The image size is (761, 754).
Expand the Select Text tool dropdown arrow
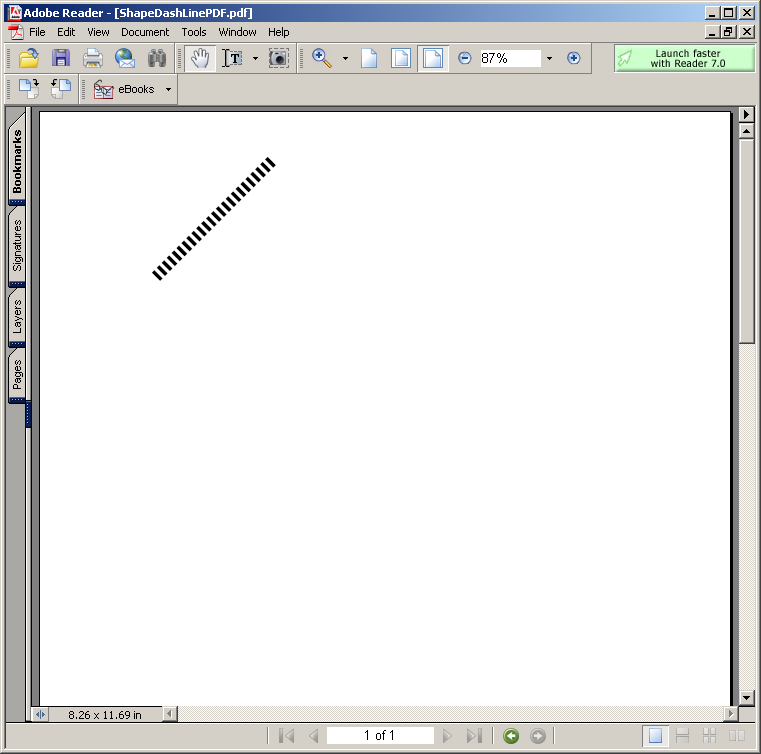pos(255,58)
